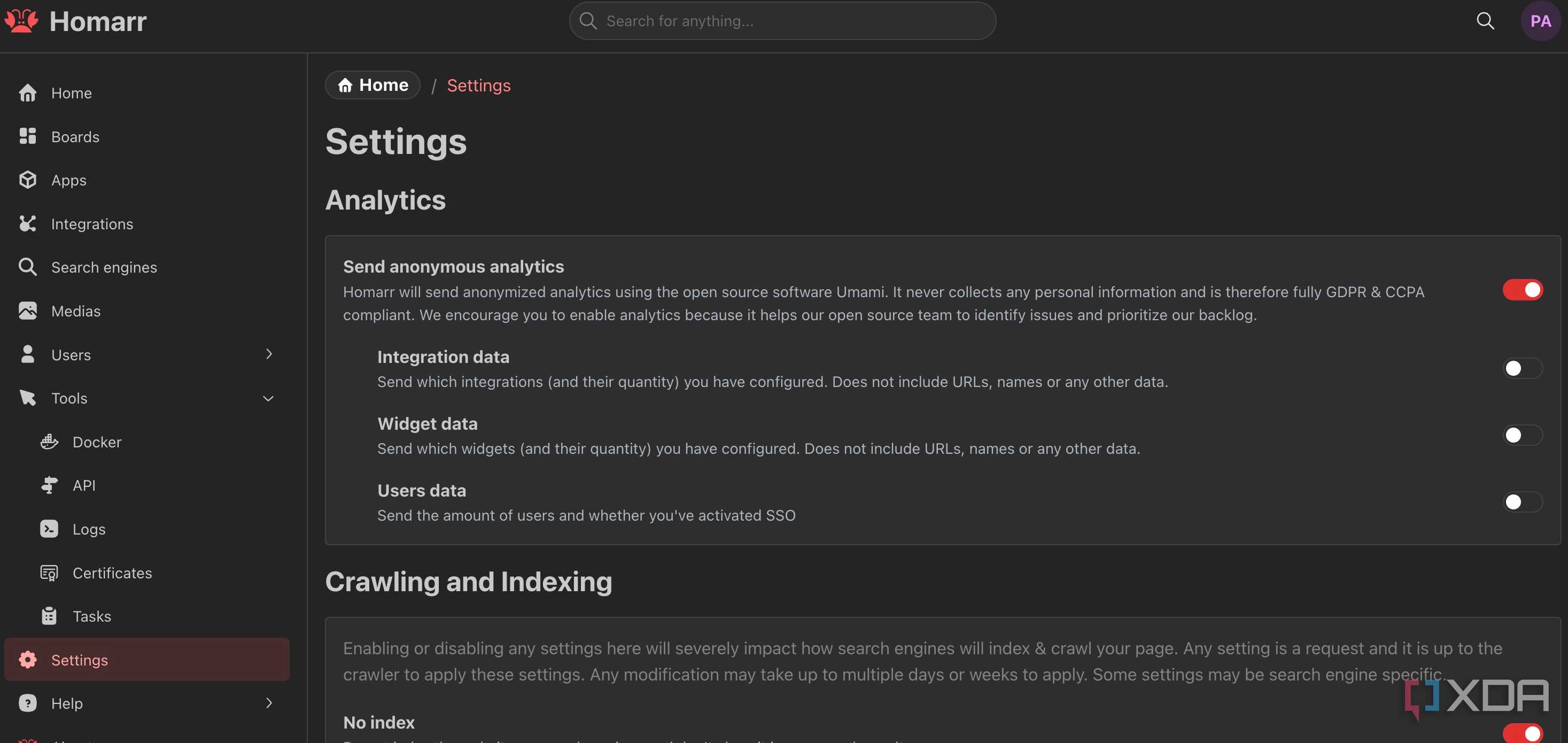
Task: Open Home in the sidebar
Action: [146, 92]
